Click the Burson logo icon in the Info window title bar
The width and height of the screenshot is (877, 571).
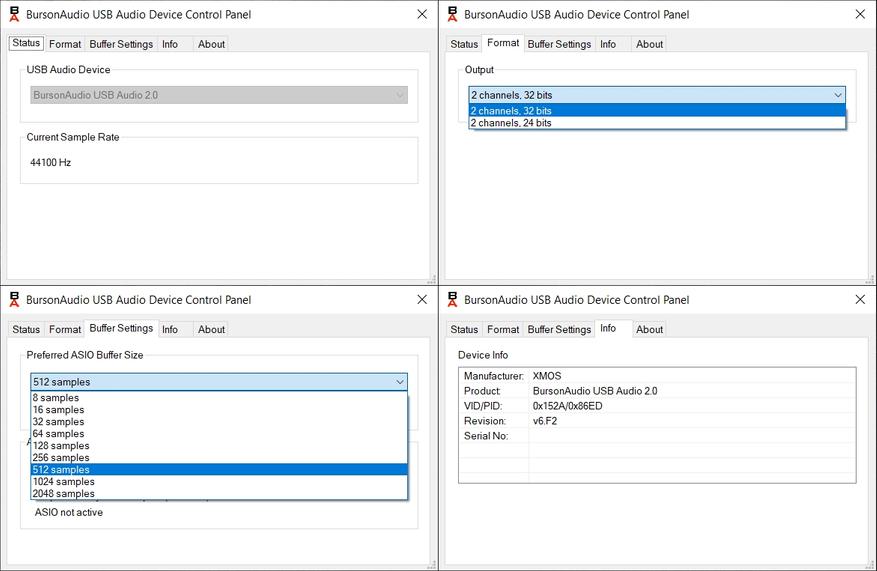pos(452,300)
